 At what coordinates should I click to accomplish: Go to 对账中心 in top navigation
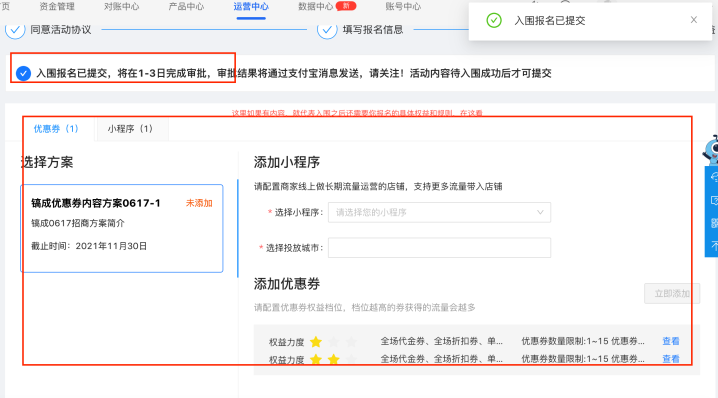pos(122,6)
